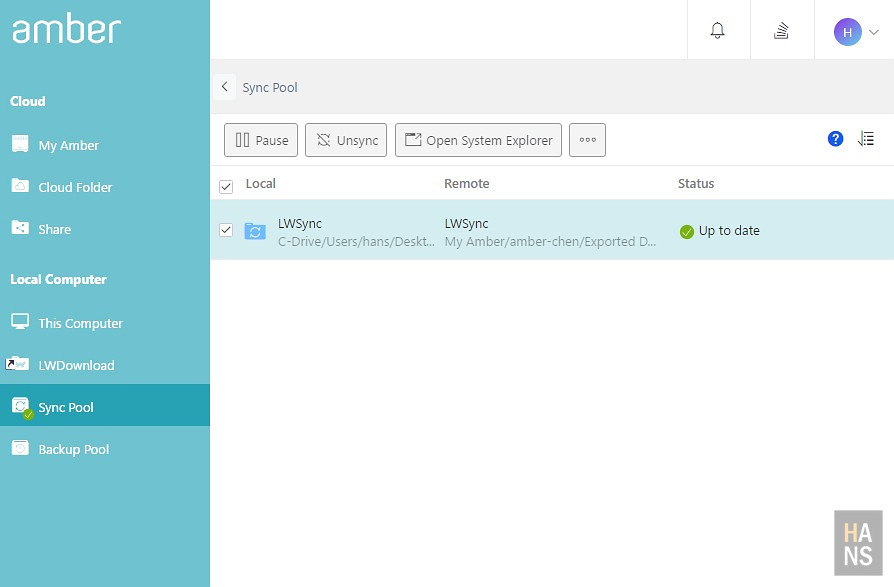Screen dimensions: 894x587
Task: Open LWDownload shortcut in sidebar
Action: click(x=105, y=365)
